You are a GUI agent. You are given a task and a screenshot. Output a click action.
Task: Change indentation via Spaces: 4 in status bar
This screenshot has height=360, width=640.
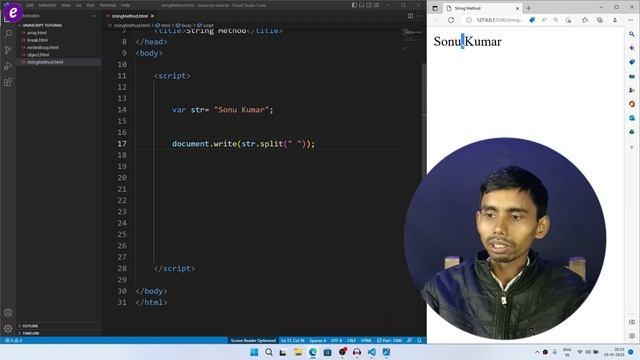(318, 340)
